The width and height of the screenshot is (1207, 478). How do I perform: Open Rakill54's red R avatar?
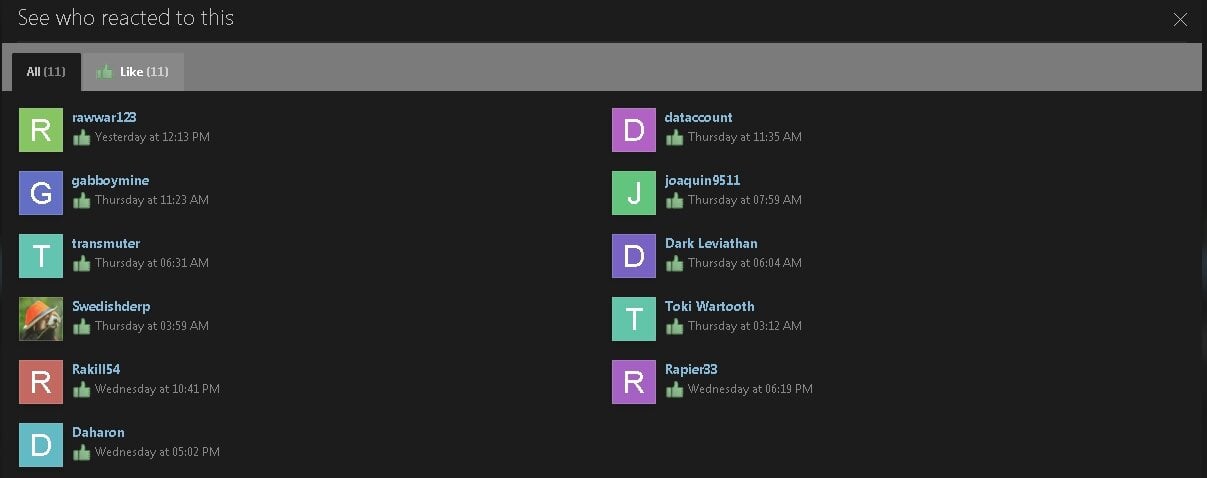tap(41, 382)
